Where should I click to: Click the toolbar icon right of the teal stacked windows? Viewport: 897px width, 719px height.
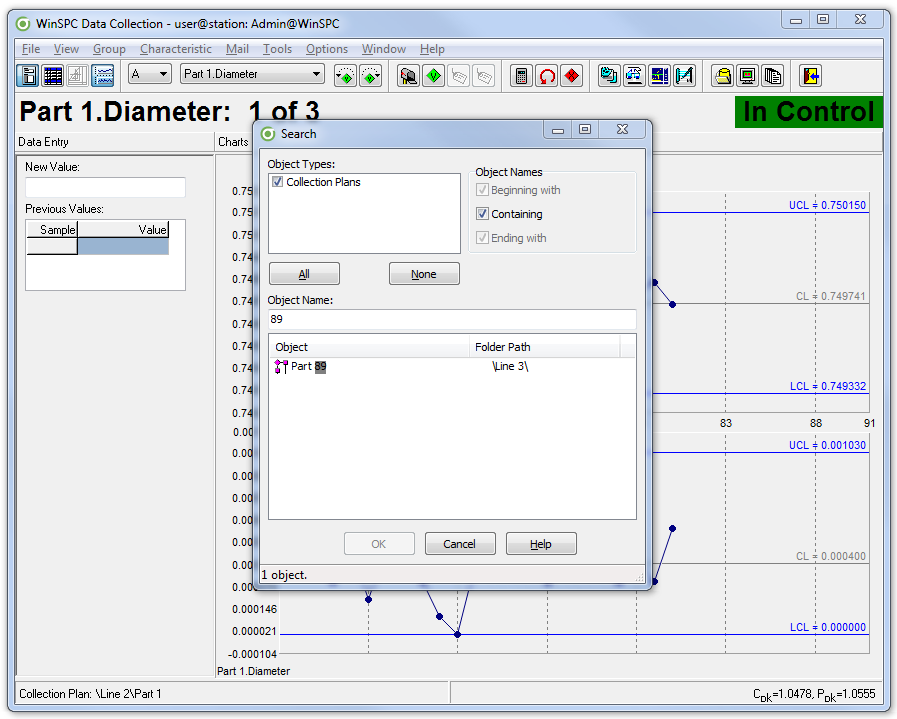click(x=634, y=76)
